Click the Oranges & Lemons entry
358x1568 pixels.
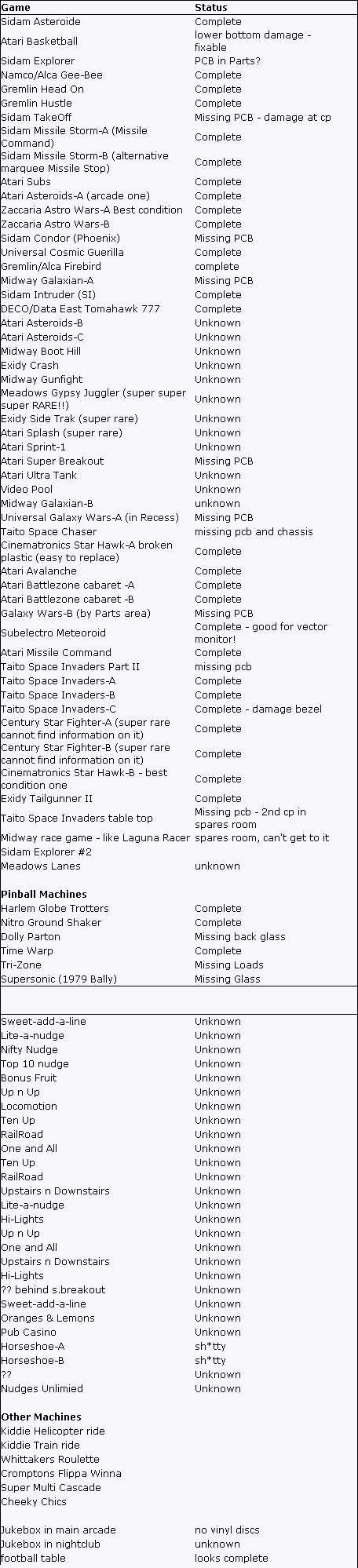48,1318
